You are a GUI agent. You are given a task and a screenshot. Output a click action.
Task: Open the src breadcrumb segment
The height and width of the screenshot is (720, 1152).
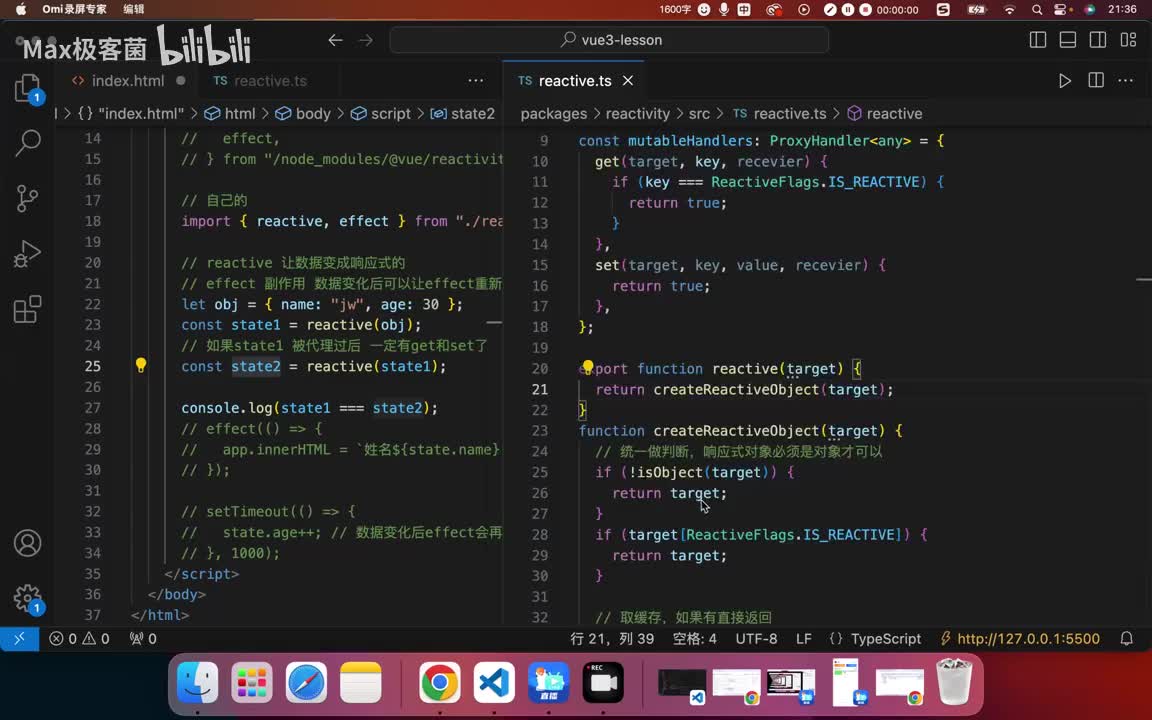point(699,114)
